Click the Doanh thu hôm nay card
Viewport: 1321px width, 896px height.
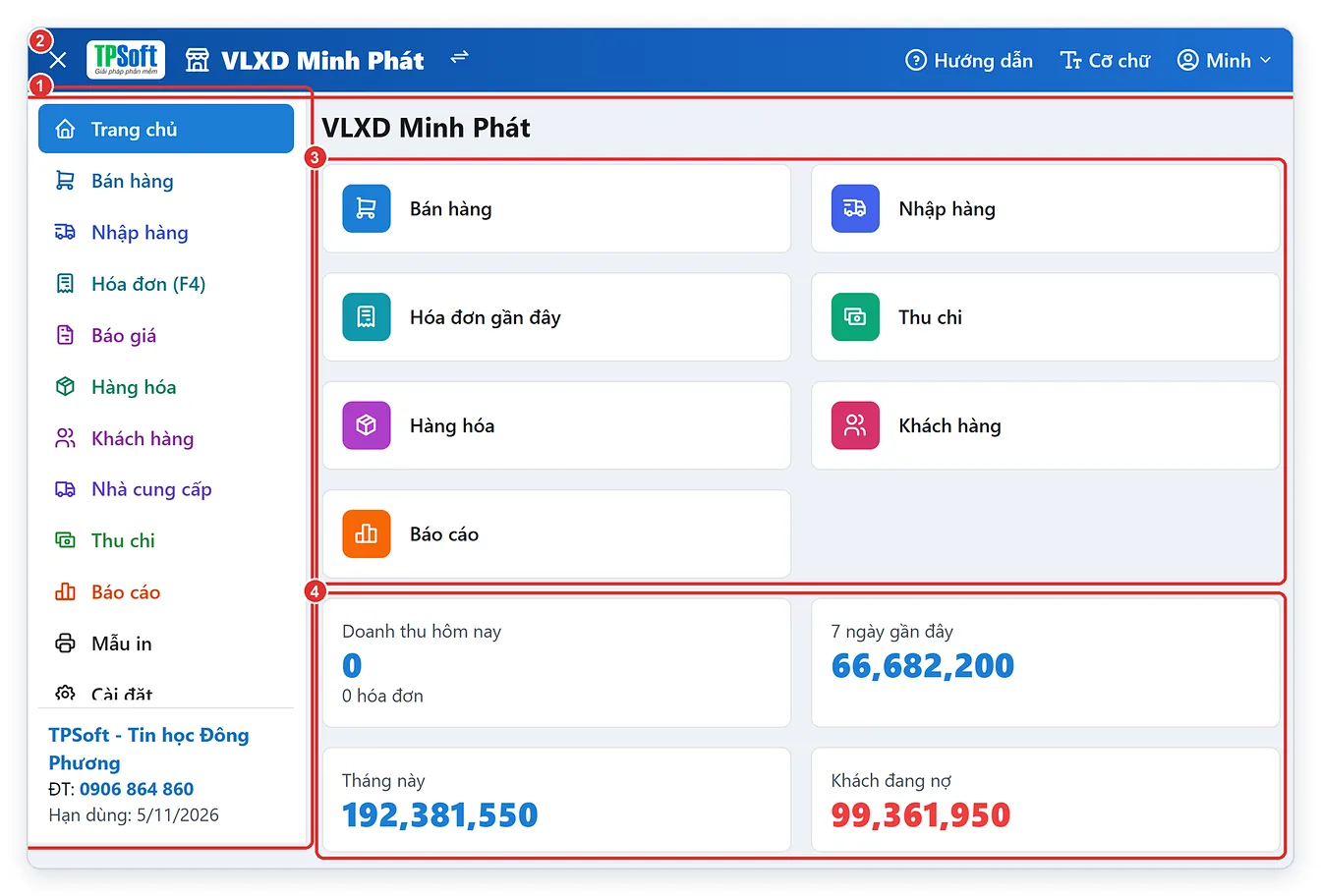[556, 663]
